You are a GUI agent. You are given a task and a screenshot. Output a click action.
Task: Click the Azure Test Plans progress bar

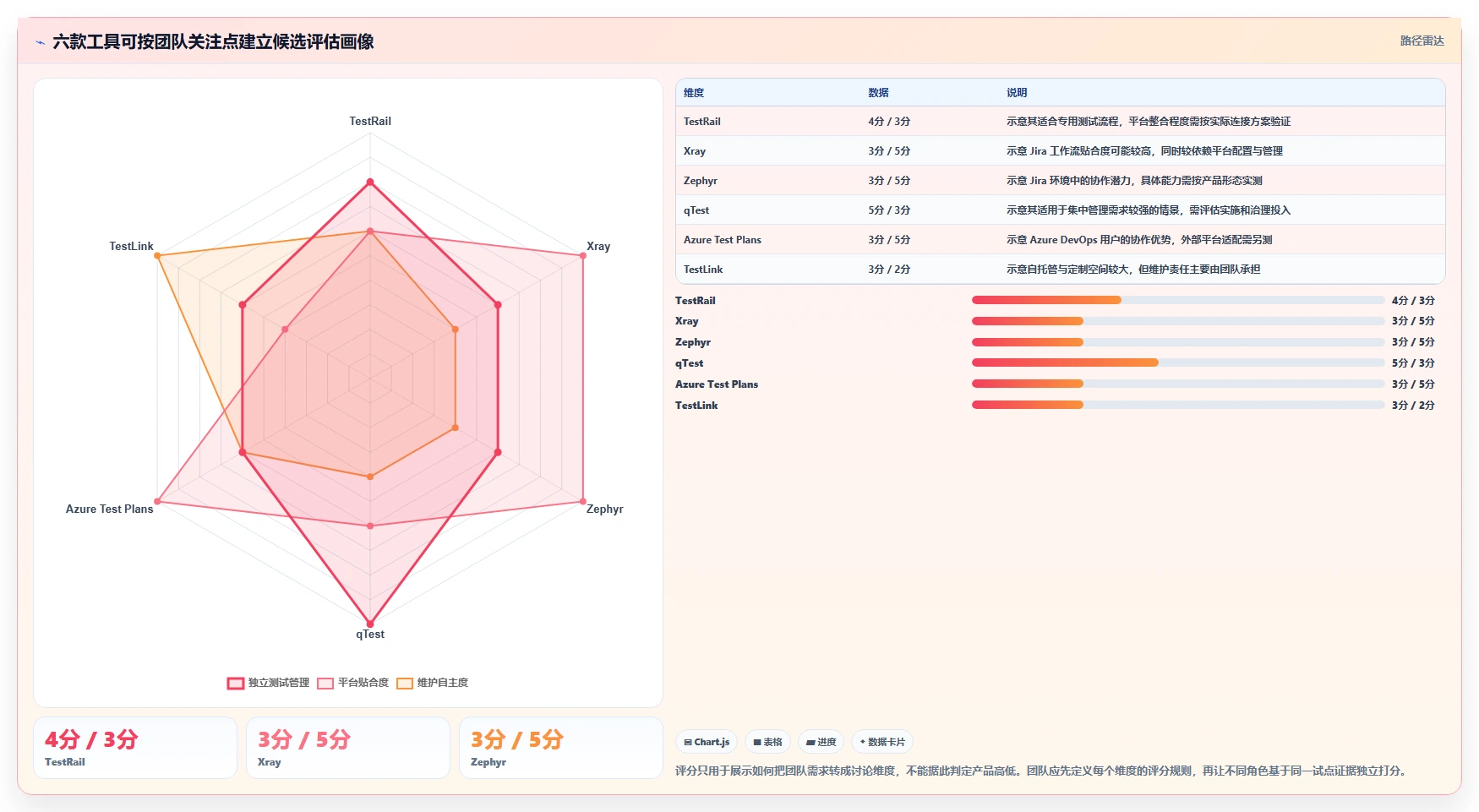1178,384
